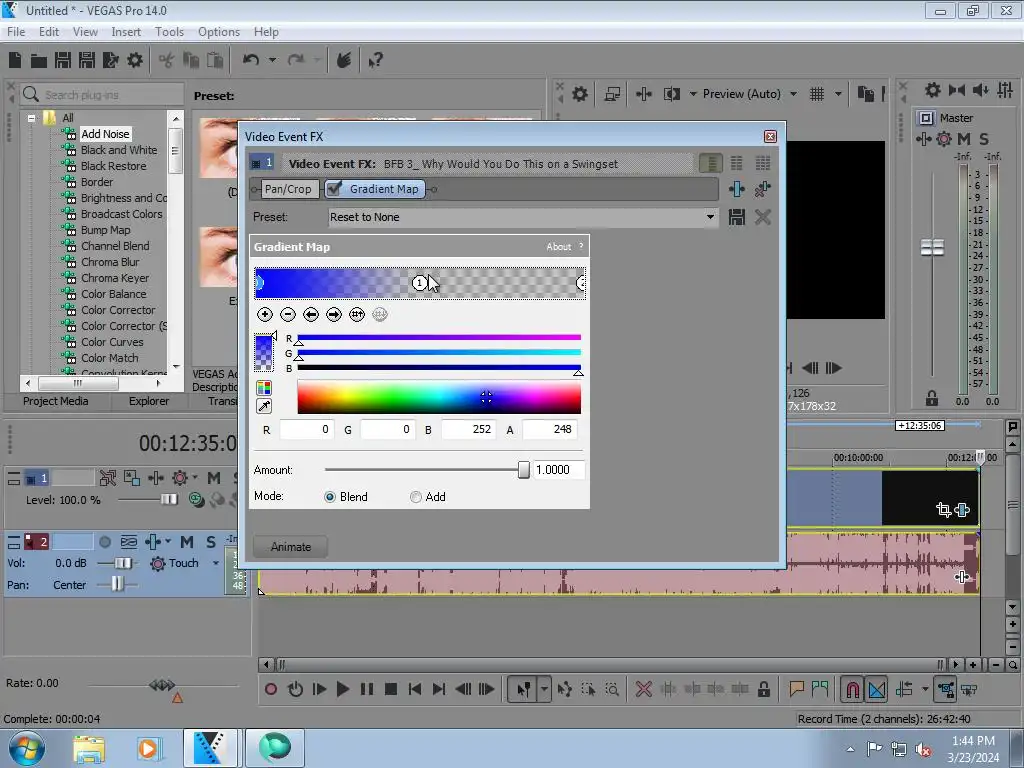Remove the selected gradient point

click(x=287, y=315)
